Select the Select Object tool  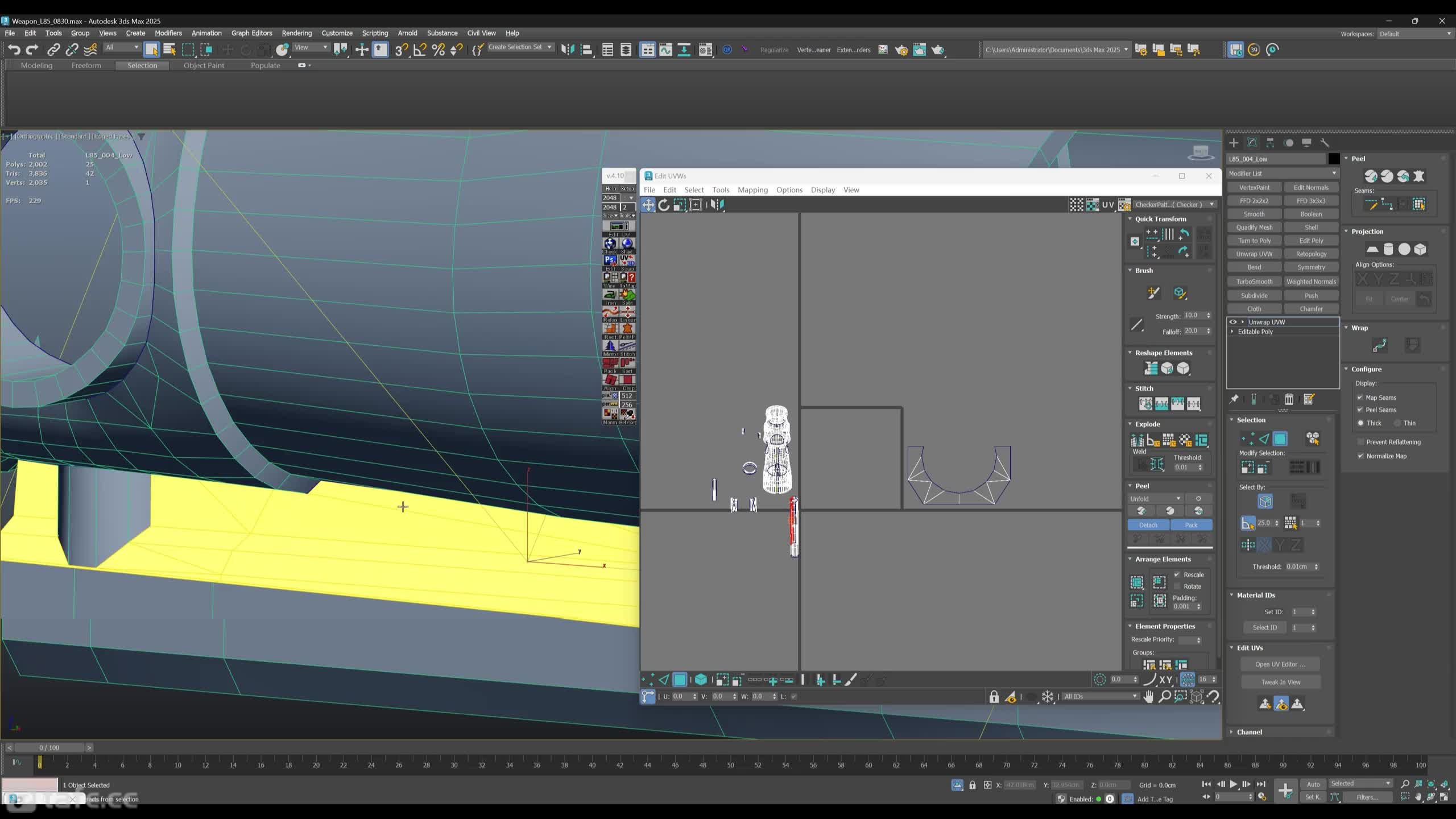151,50
